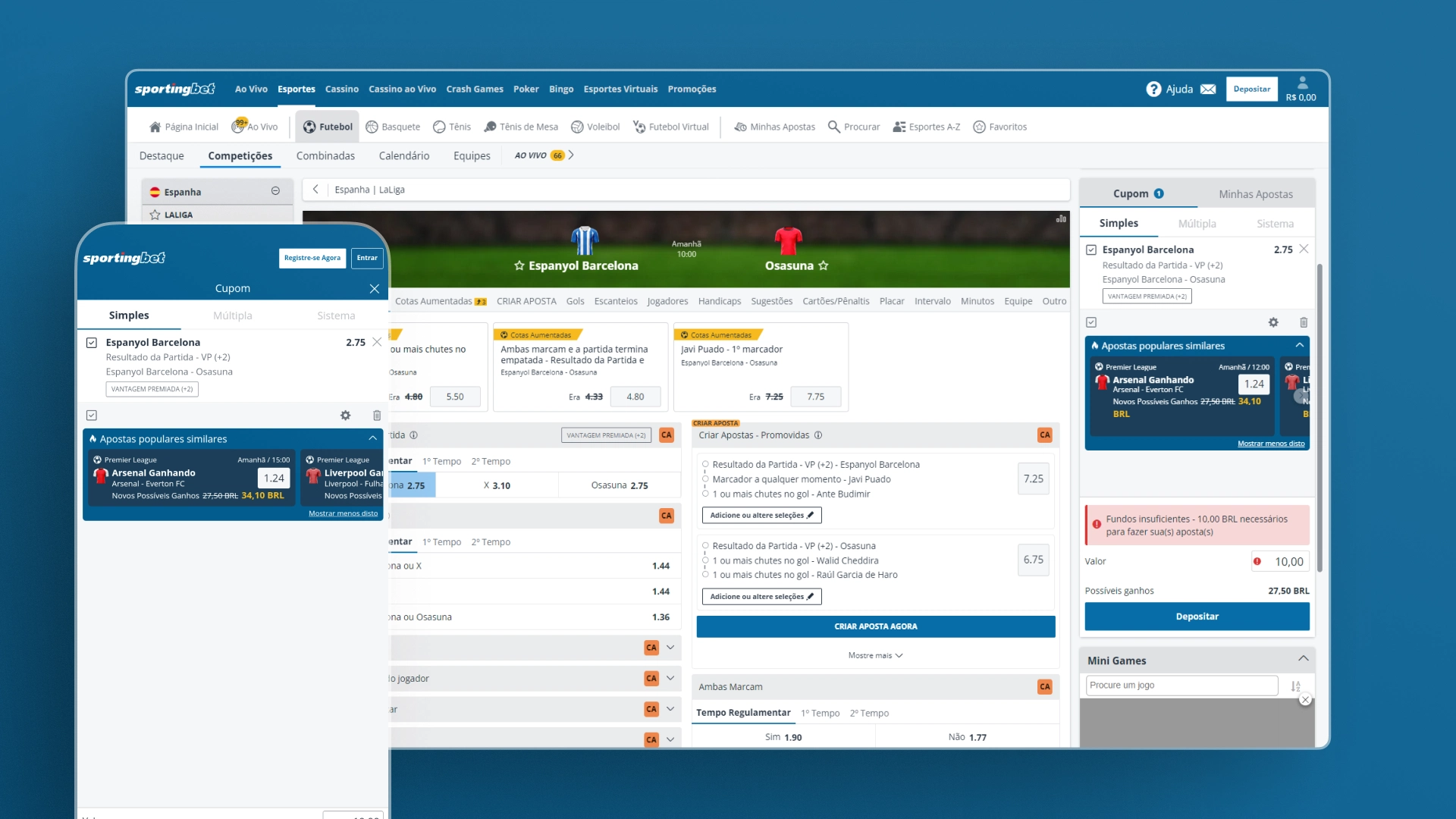Click the user account profile icon
Screen dimensions: 1456x819
pyautogui.click(x=1301, y=83)
